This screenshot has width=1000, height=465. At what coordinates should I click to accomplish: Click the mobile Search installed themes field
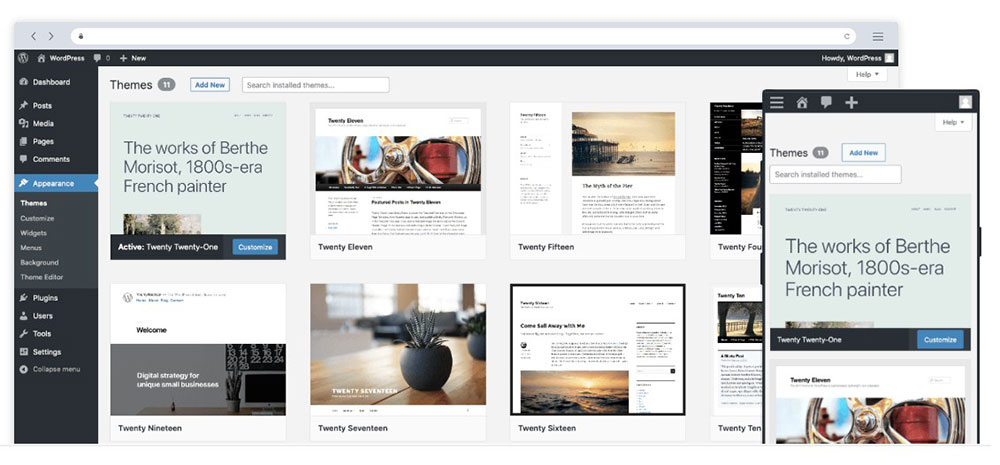[835, 174]
